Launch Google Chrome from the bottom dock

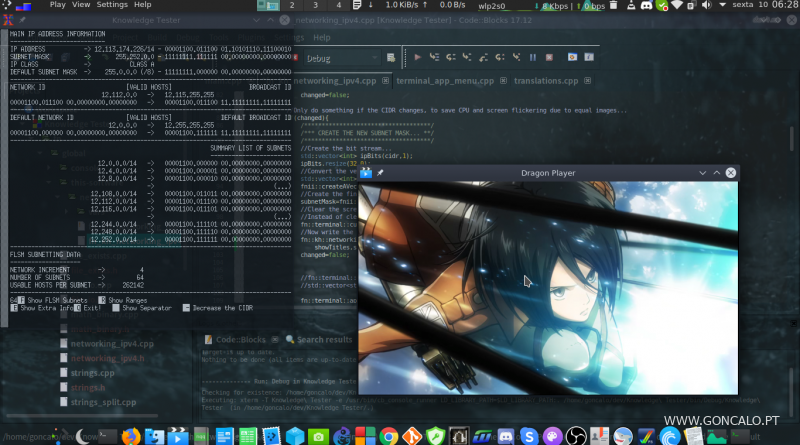click(389, 437)
